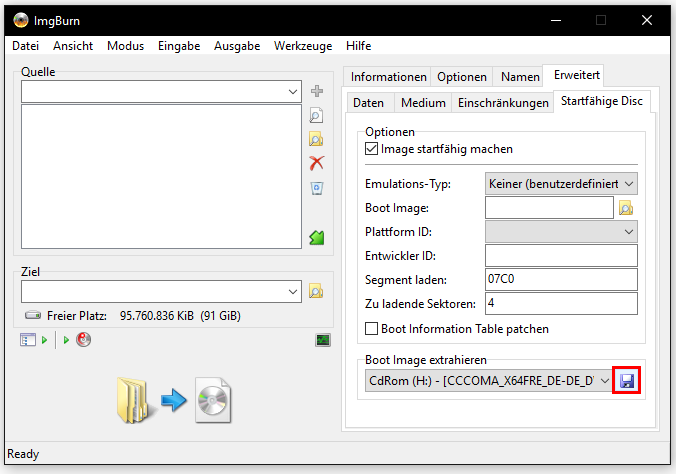Switch to the Daten sub-tab

pos(368,103)
